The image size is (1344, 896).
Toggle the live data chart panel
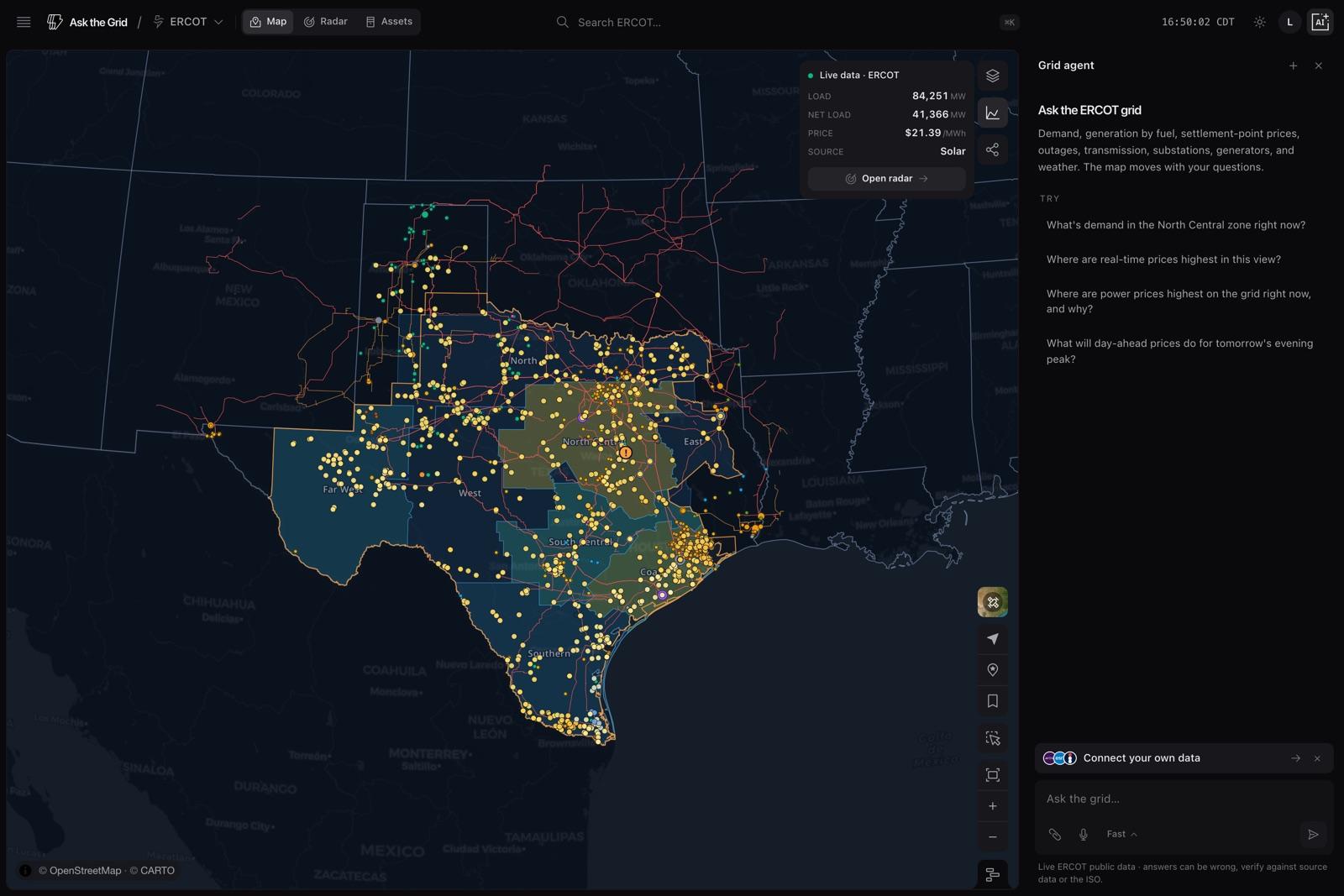992,113
